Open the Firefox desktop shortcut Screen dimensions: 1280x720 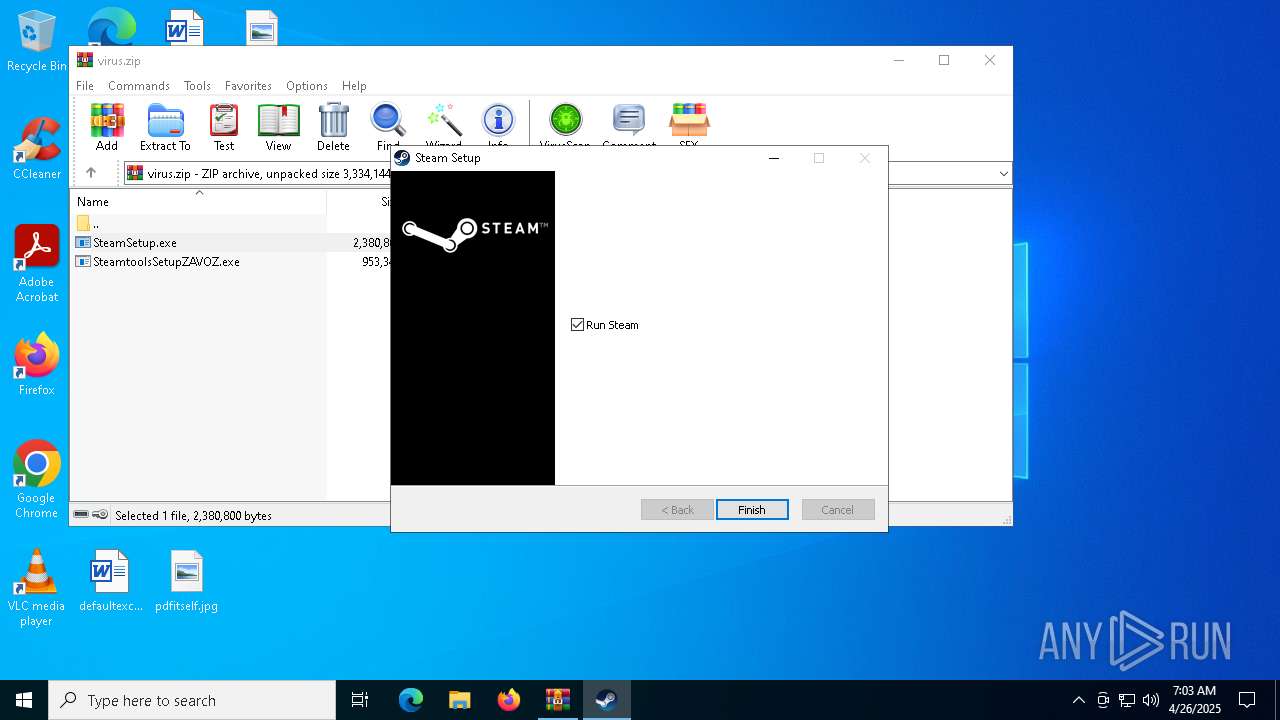pyautogui.click(x=36, y=365)
